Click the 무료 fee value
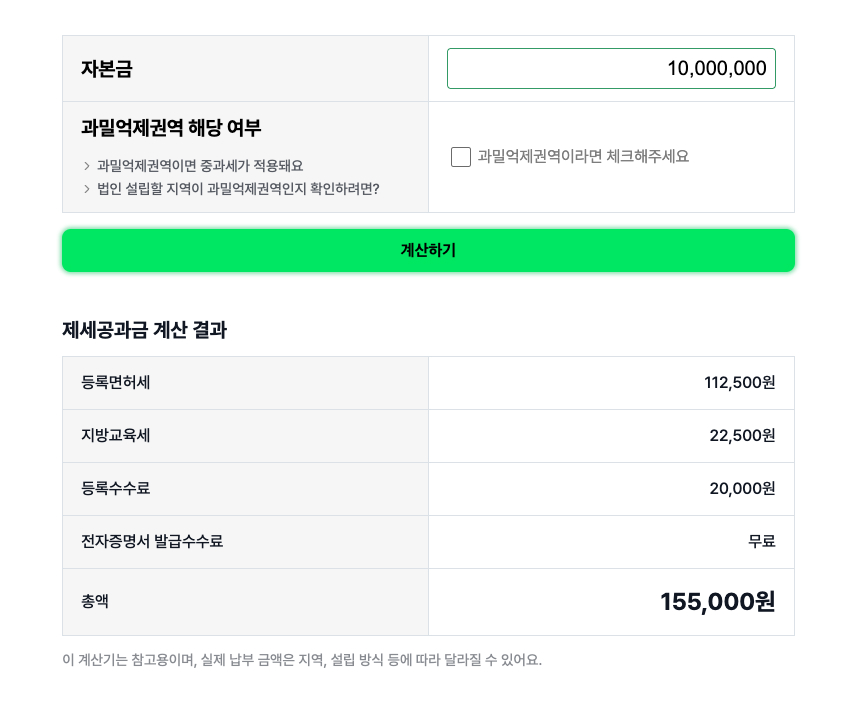 pos(761,542)
